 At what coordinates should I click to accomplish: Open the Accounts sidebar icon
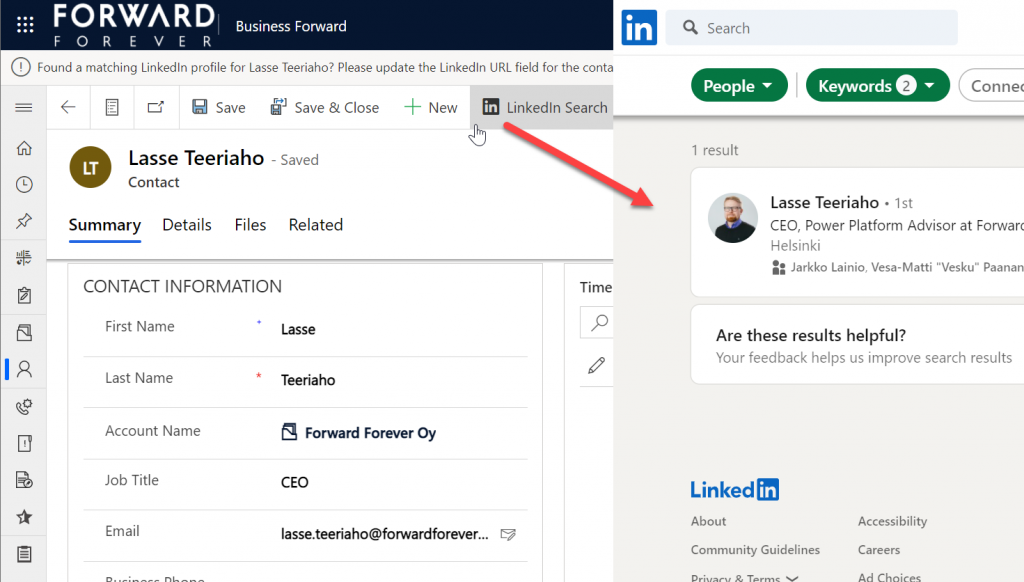[x=24, y=332]
